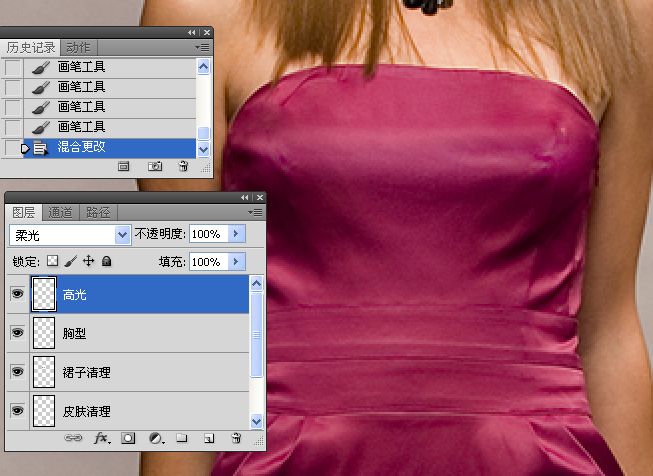The image size is (653, 476).
Task: Click 裙子清理 layer thumbnail
Action: click(x=44, y=371)
